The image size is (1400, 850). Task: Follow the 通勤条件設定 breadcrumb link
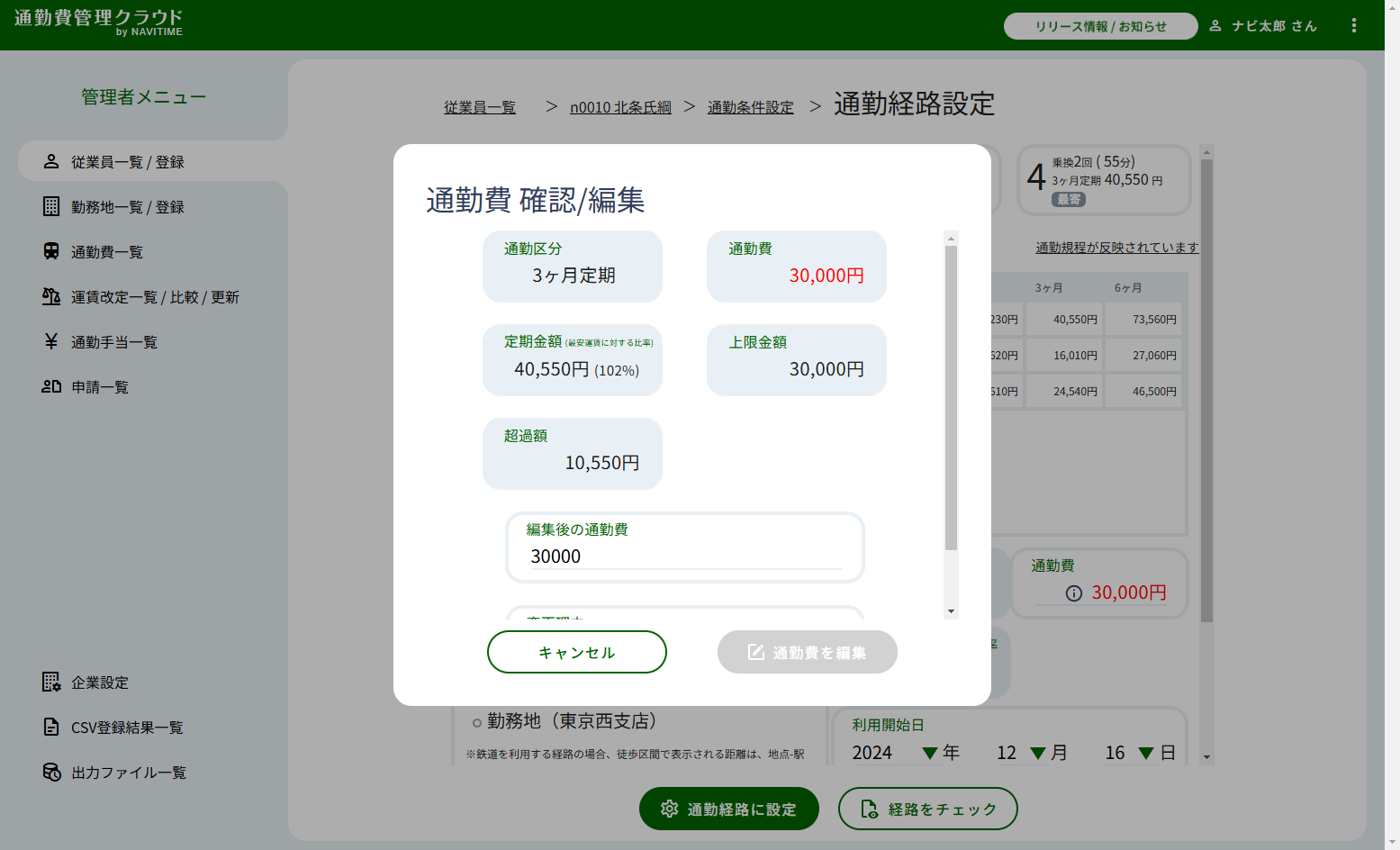pyautogui.click(x=751, y=107)
